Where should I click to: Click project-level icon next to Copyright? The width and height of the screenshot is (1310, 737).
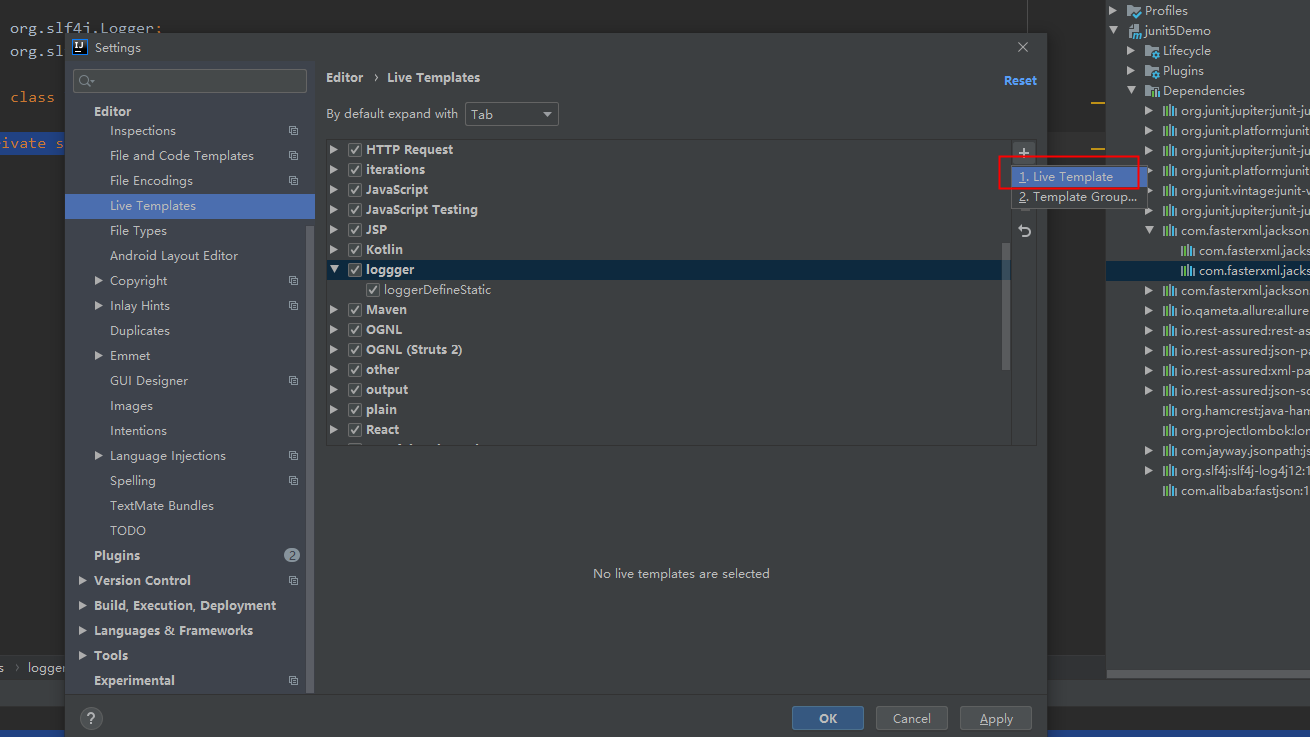293,281
